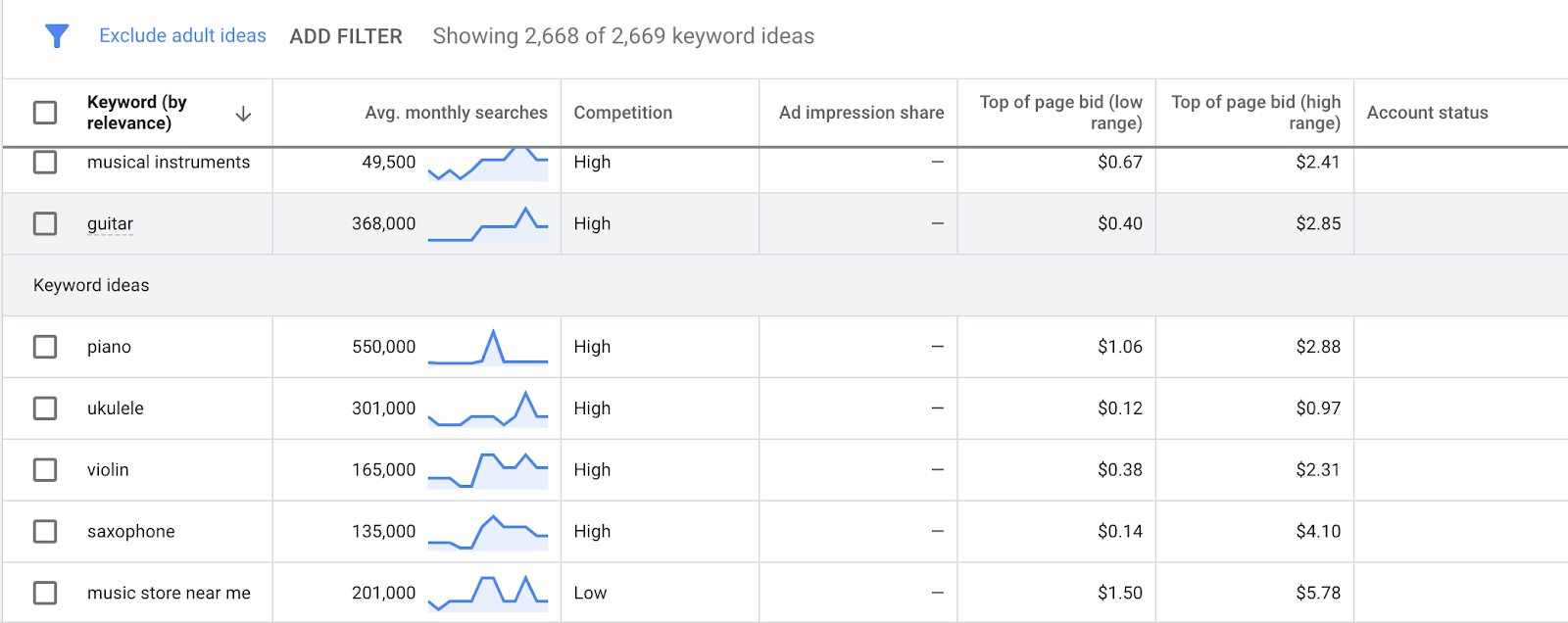
Task: Open music store near me trend sparkline
Action: click(x=488, y=594)
